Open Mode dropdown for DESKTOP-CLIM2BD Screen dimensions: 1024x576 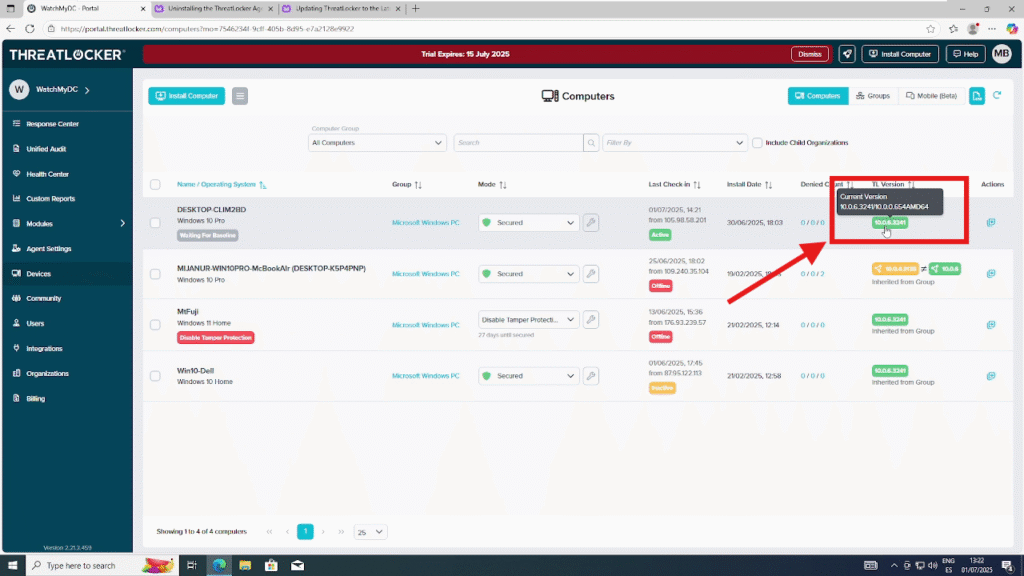click(x=528, y=223)
